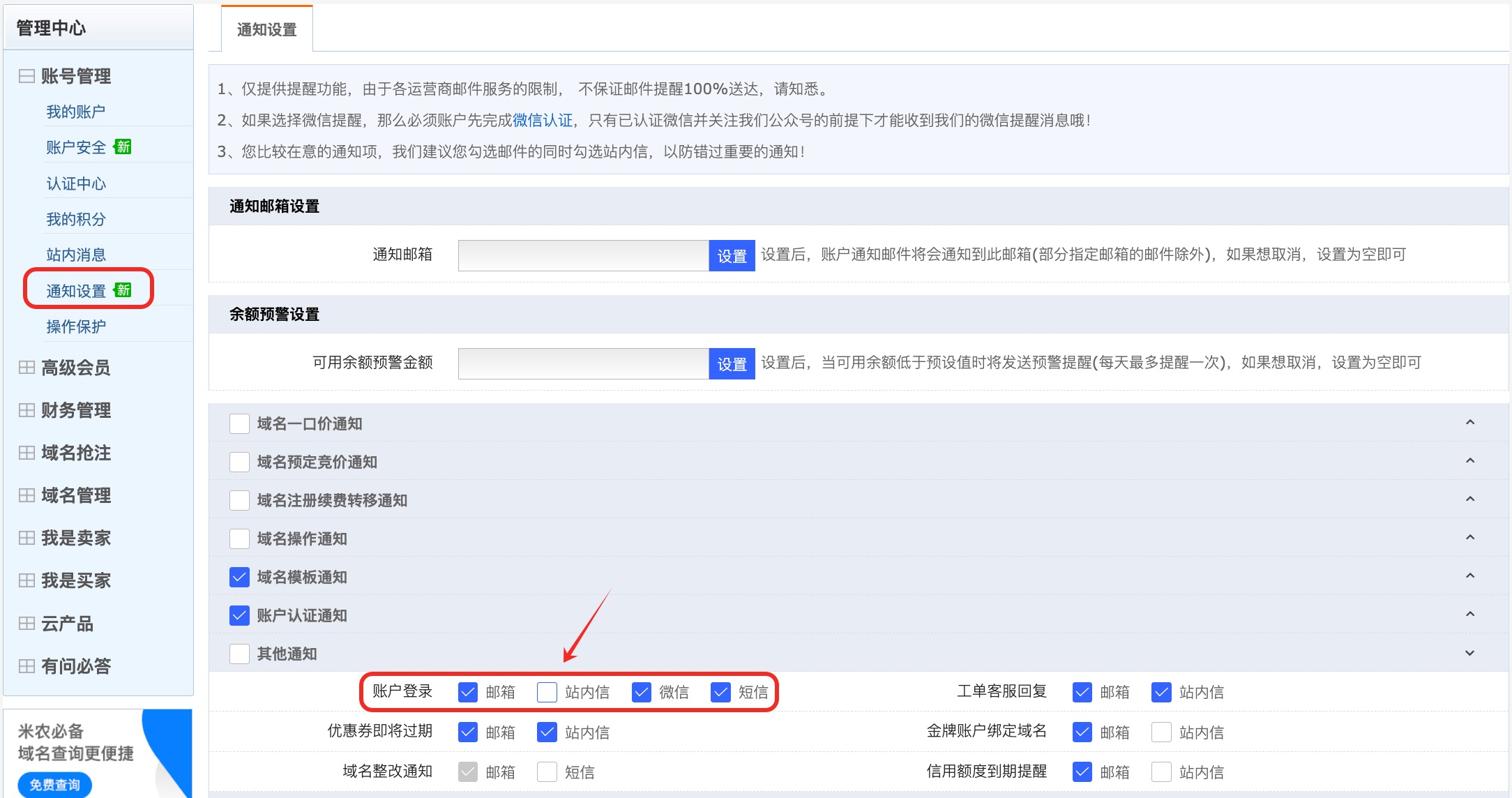Screen dimensions: 1512x798
Task: Enable 站内信 for 账户登录
Action: (547, 692)
